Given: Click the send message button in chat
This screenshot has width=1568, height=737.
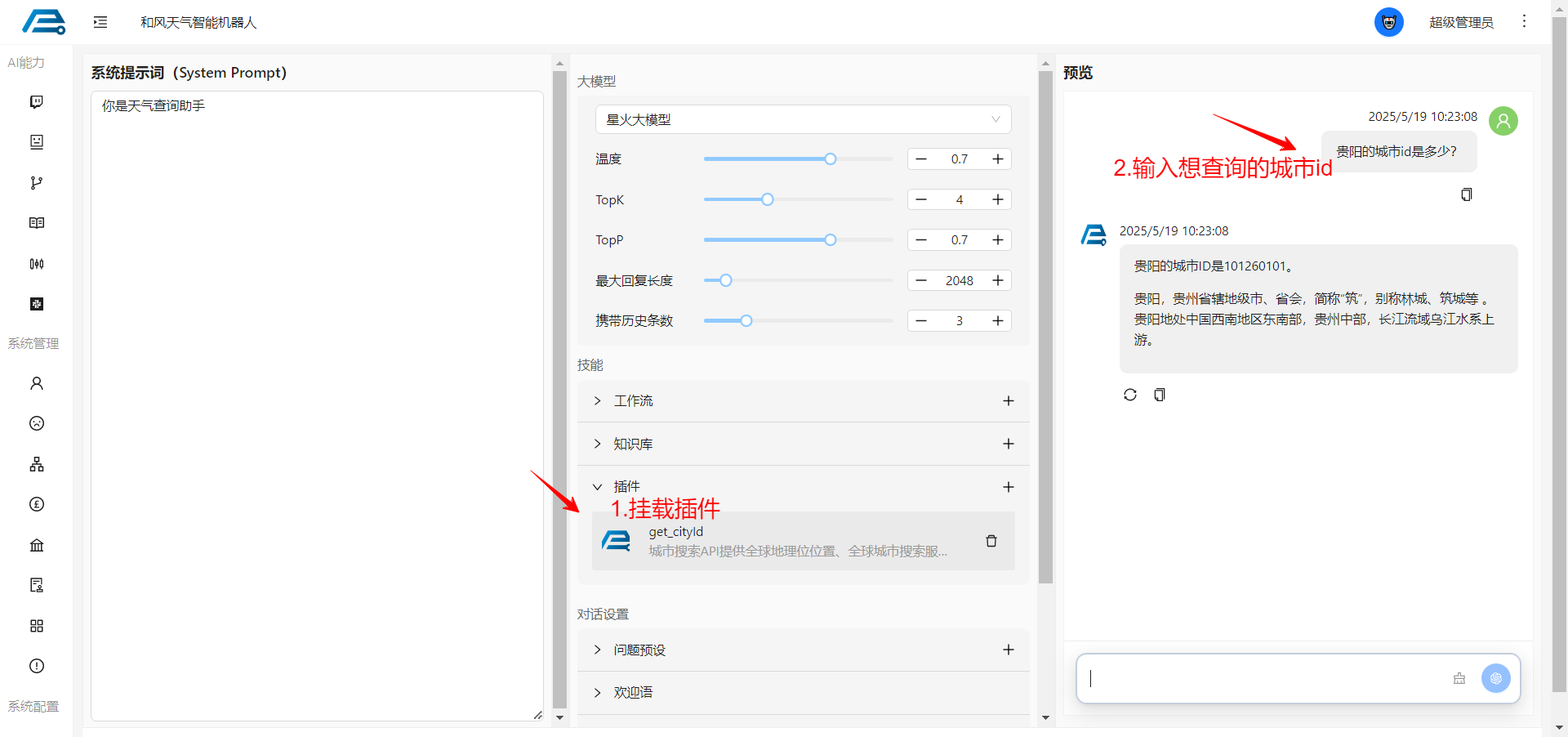Looking at the screenshot, I should coord(1495,678).
